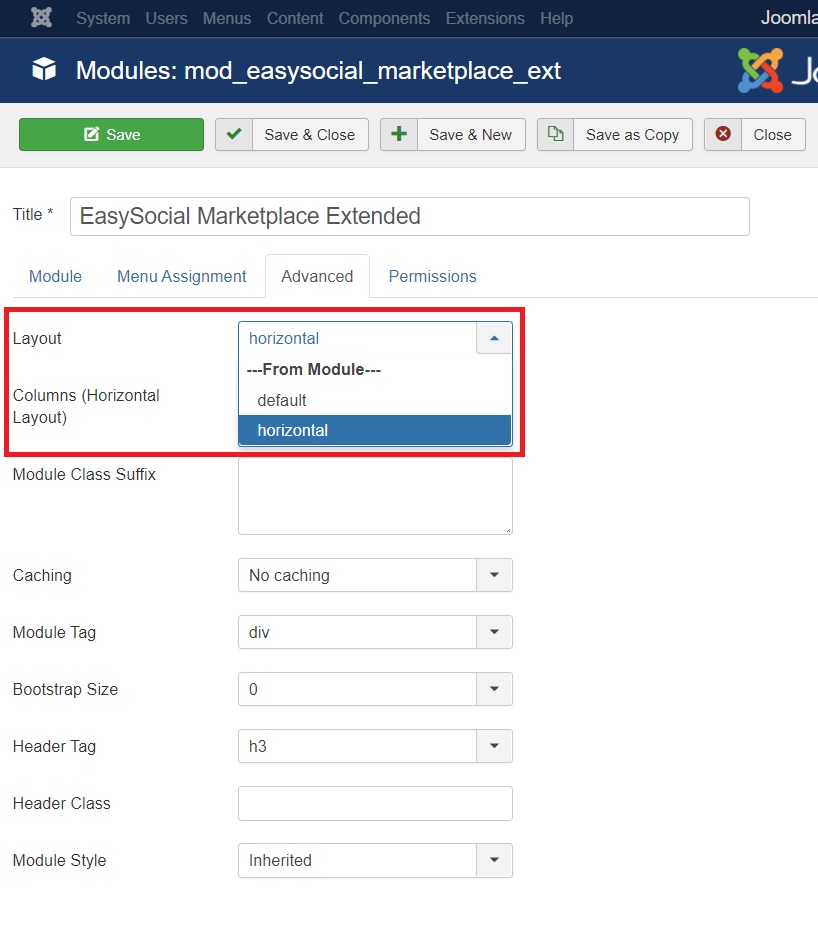
Task: Click the plus icon on Save & New
Action: pyautogui.click(x=398, y=135)
